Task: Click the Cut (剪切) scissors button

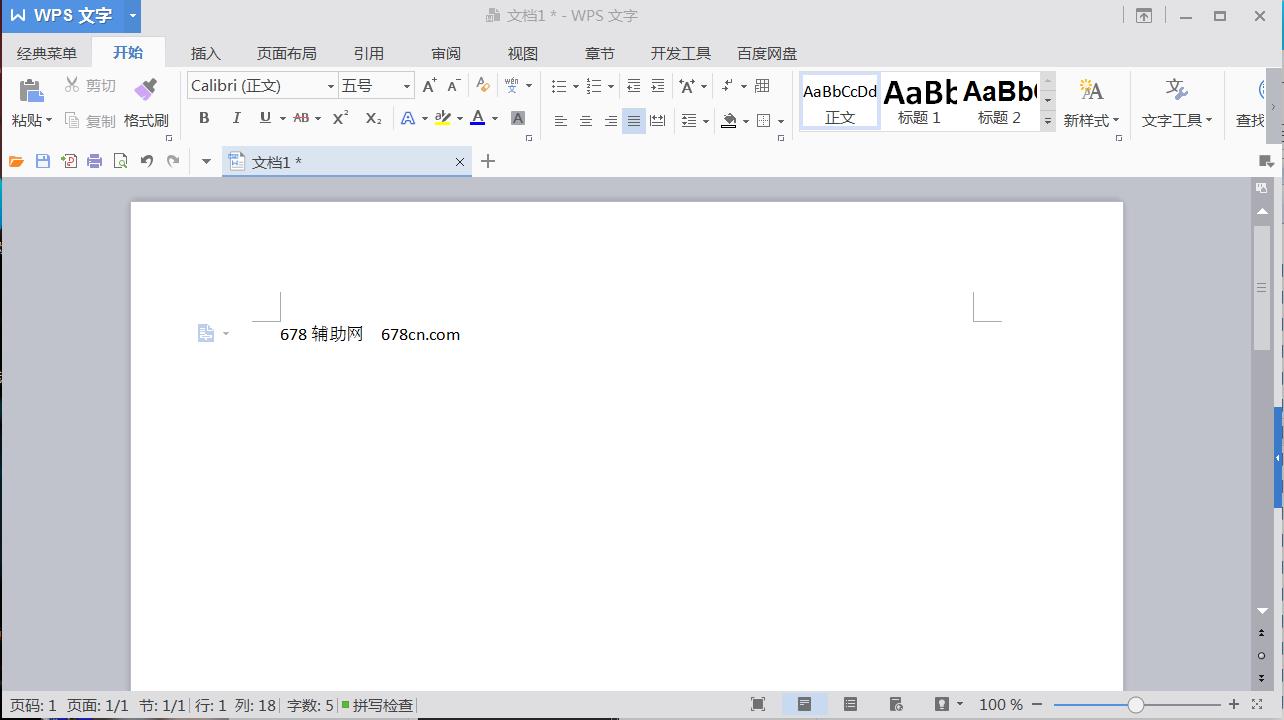Action: point(90,86)
